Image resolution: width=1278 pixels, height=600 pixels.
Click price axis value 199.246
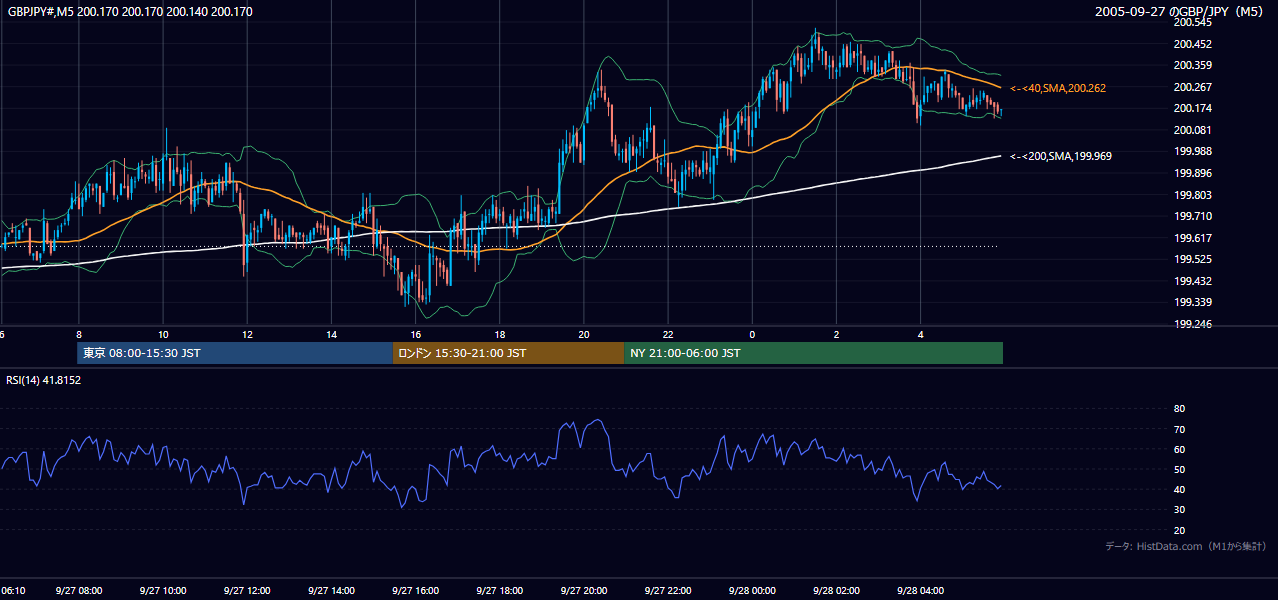click(x=1193, y=324)
